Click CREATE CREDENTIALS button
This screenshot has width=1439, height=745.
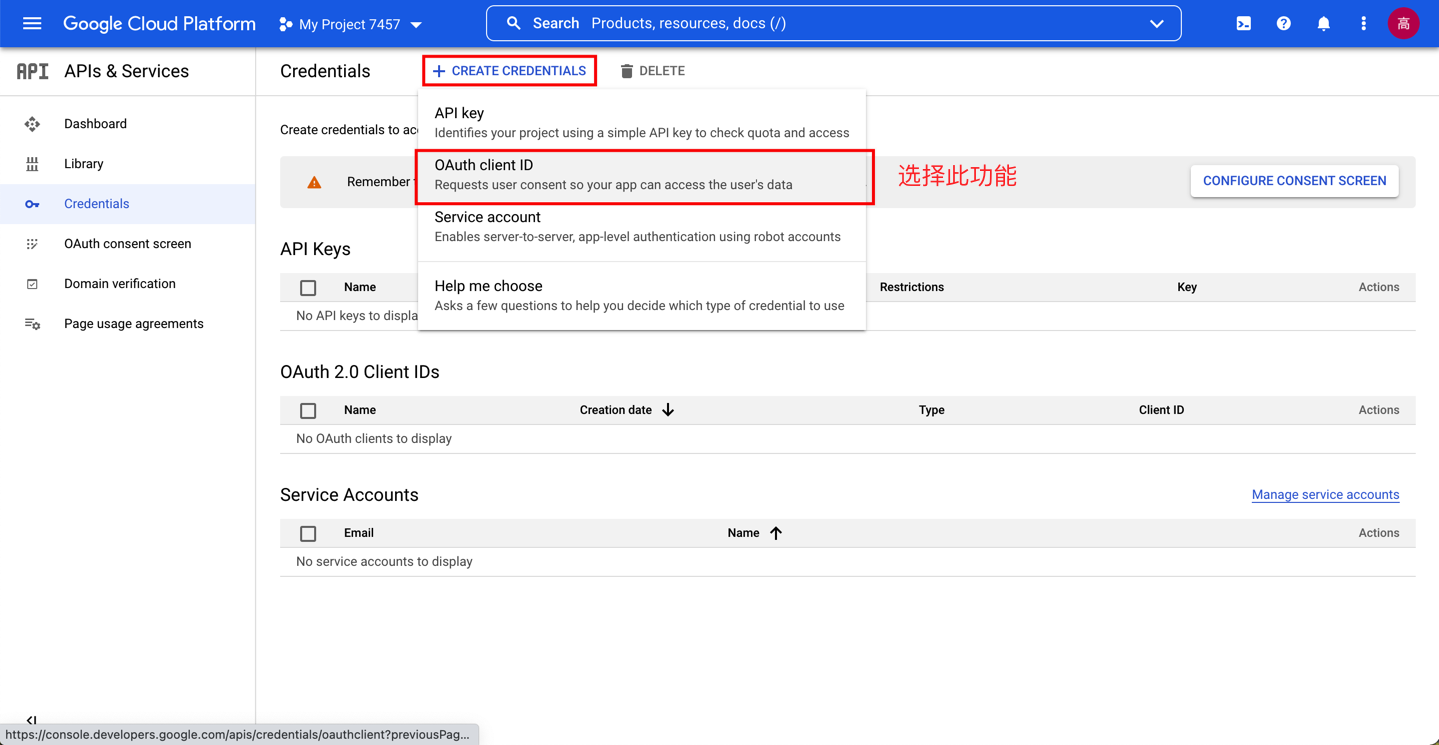(509, 71)
